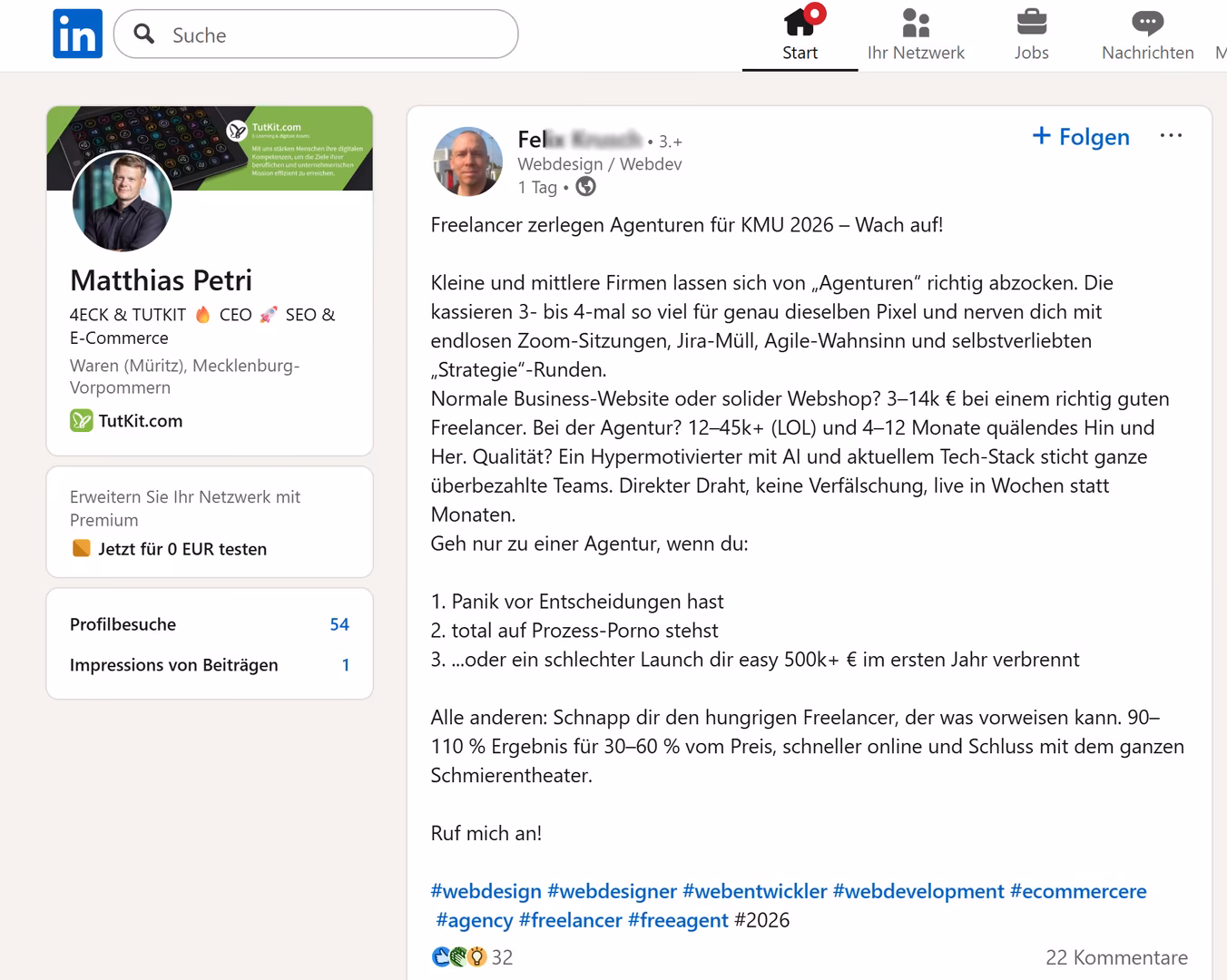
Task: Toggle following Felix with the Folgen button
Action: [1081, 136]
